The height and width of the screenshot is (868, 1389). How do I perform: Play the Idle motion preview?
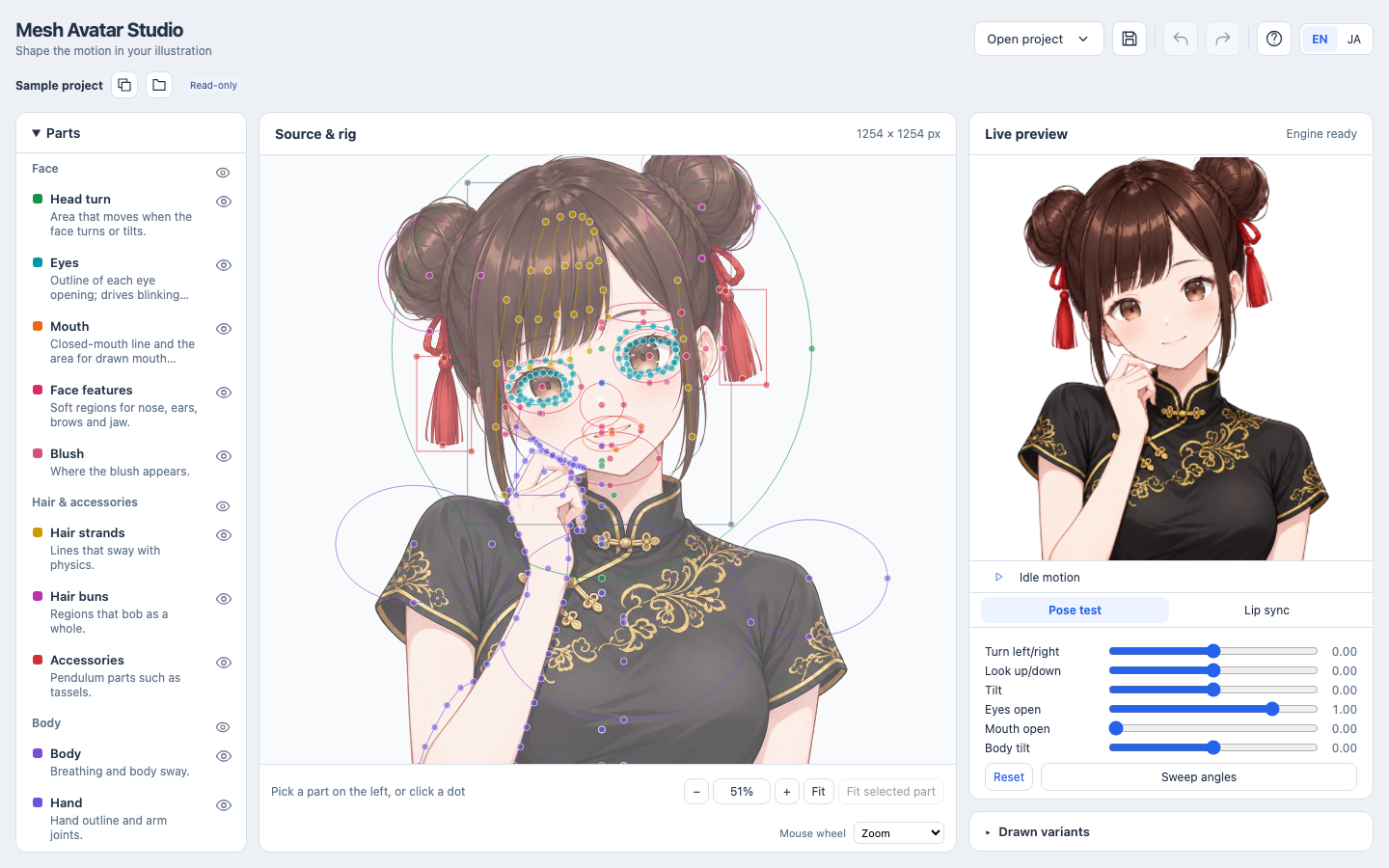999,577
